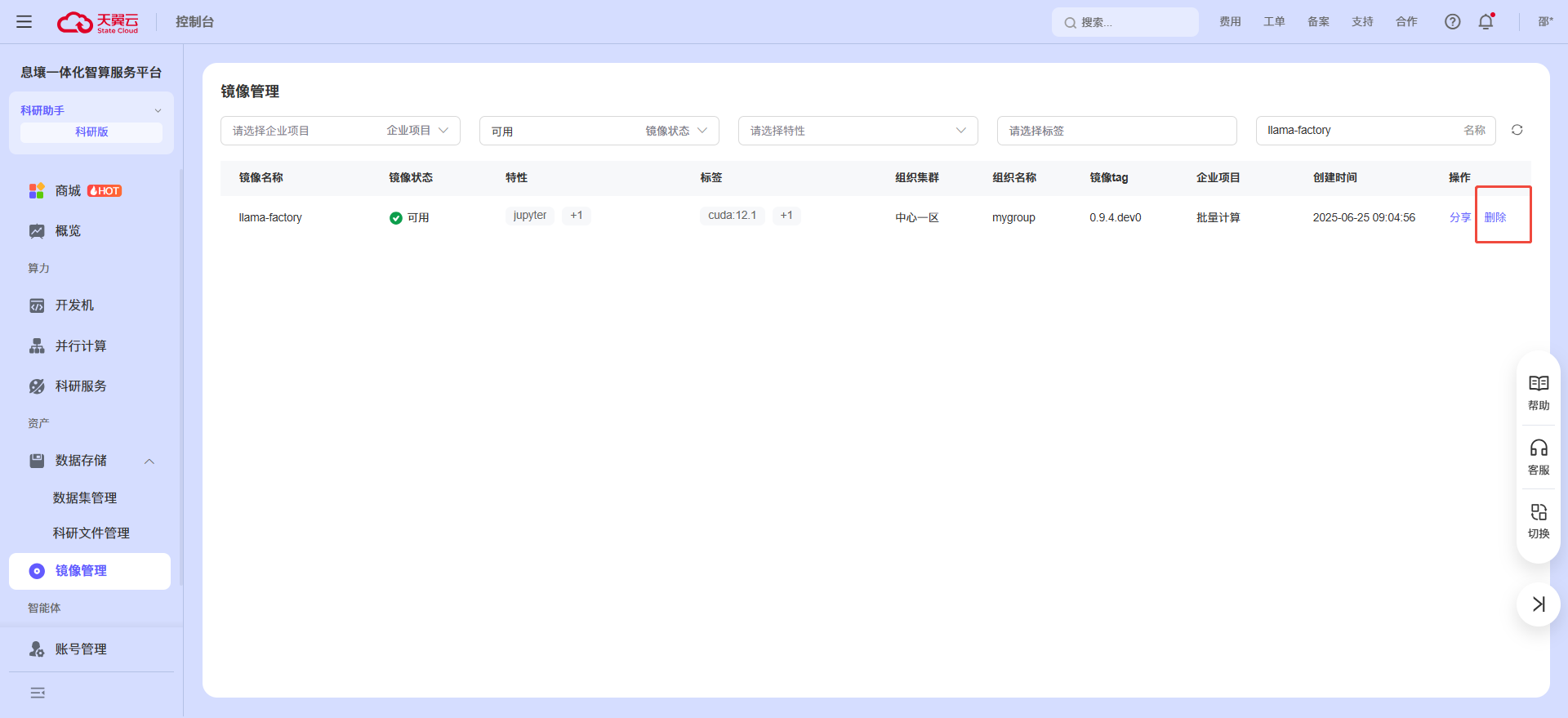Open 支持 in top navigation
The height and width of the screenshot is (718, 1568).
click(x=1362, y=22)
